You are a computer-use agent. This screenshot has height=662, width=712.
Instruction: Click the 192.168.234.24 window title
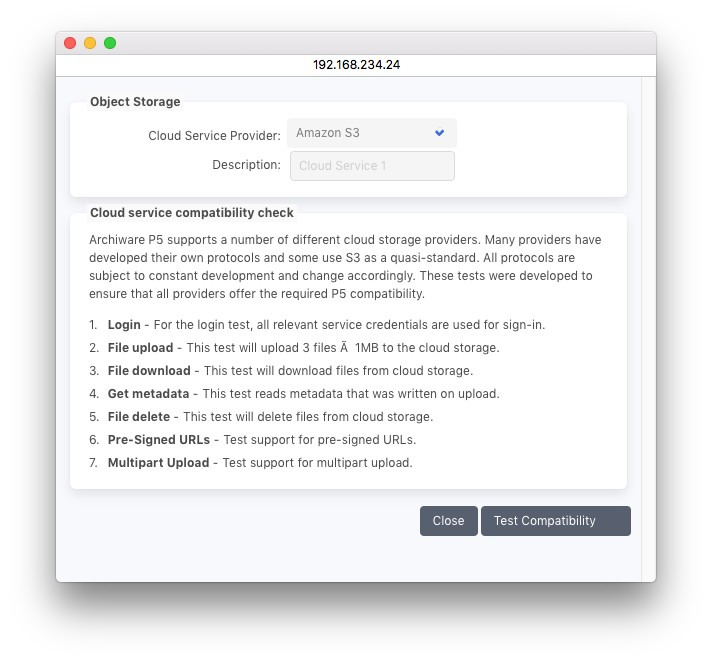click(x=356, y=65)
